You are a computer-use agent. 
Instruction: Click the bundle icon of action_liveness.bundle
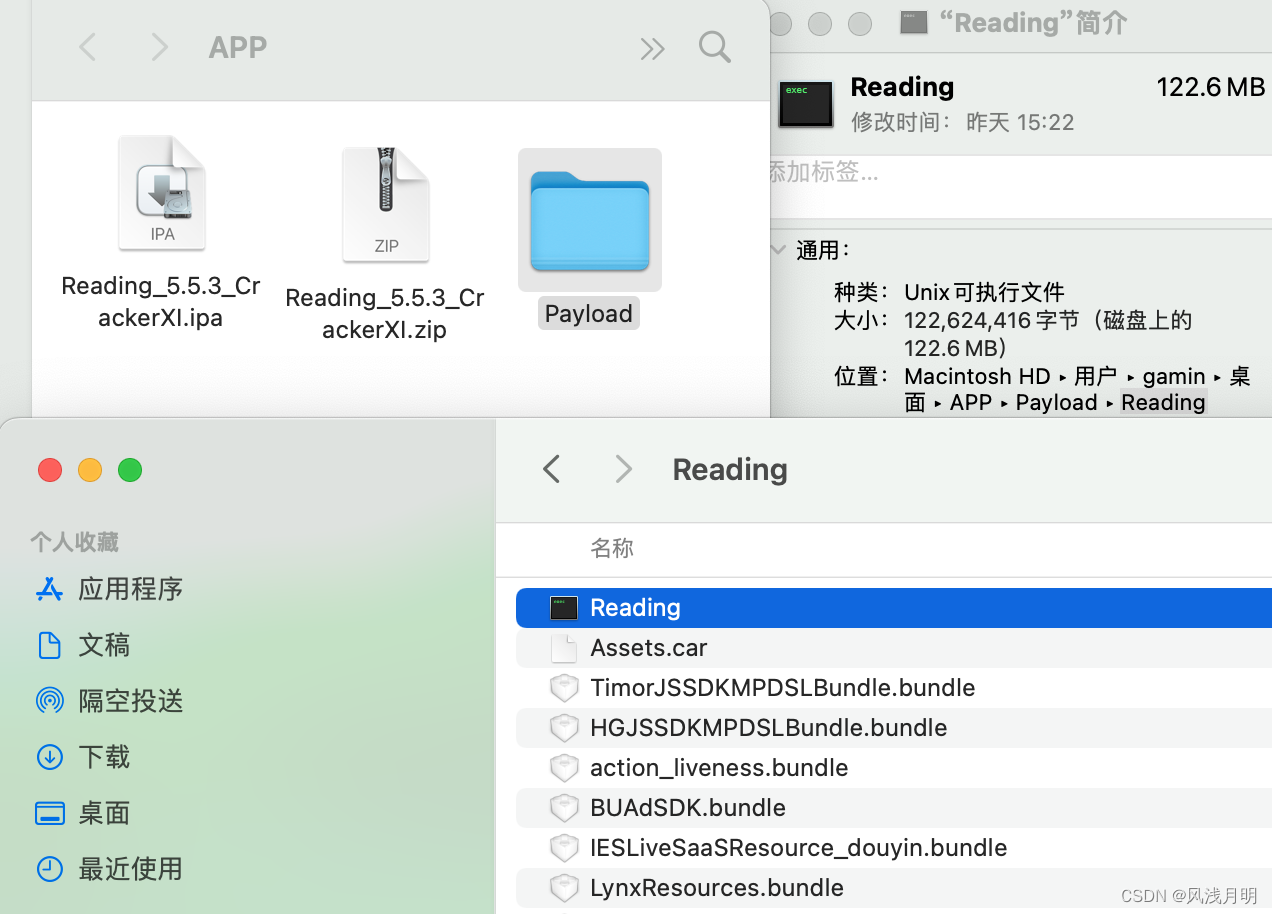(564, 768)
